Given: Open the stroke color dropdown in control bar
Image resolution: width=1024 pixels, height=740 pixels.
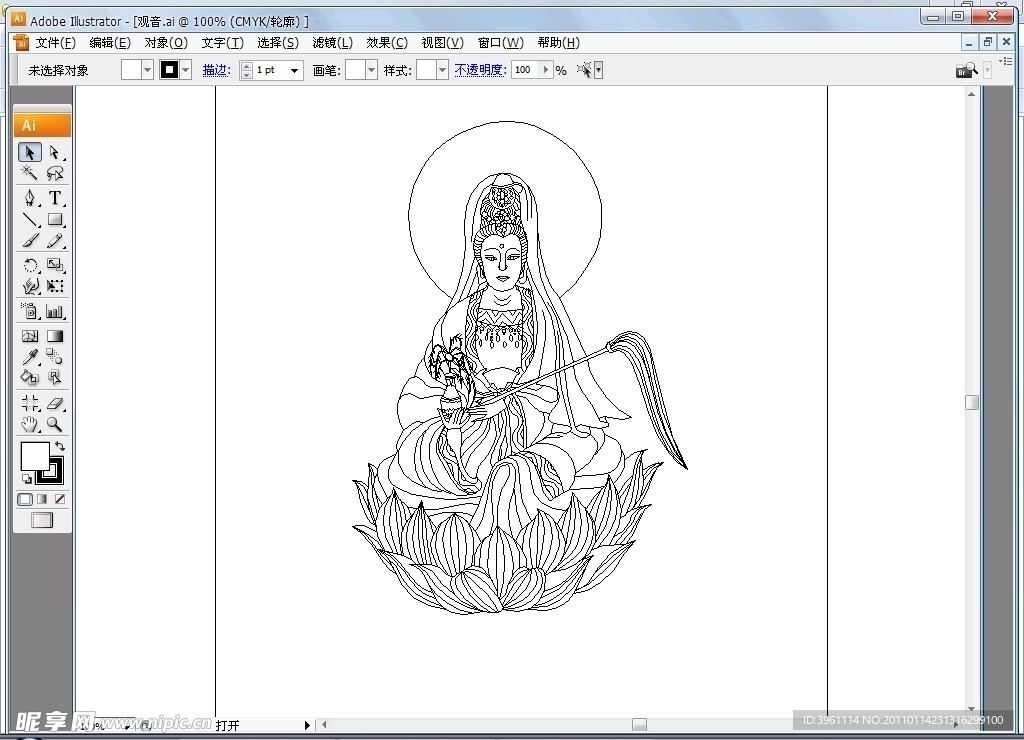Looking at the screenshot, I should pos(185,70).
